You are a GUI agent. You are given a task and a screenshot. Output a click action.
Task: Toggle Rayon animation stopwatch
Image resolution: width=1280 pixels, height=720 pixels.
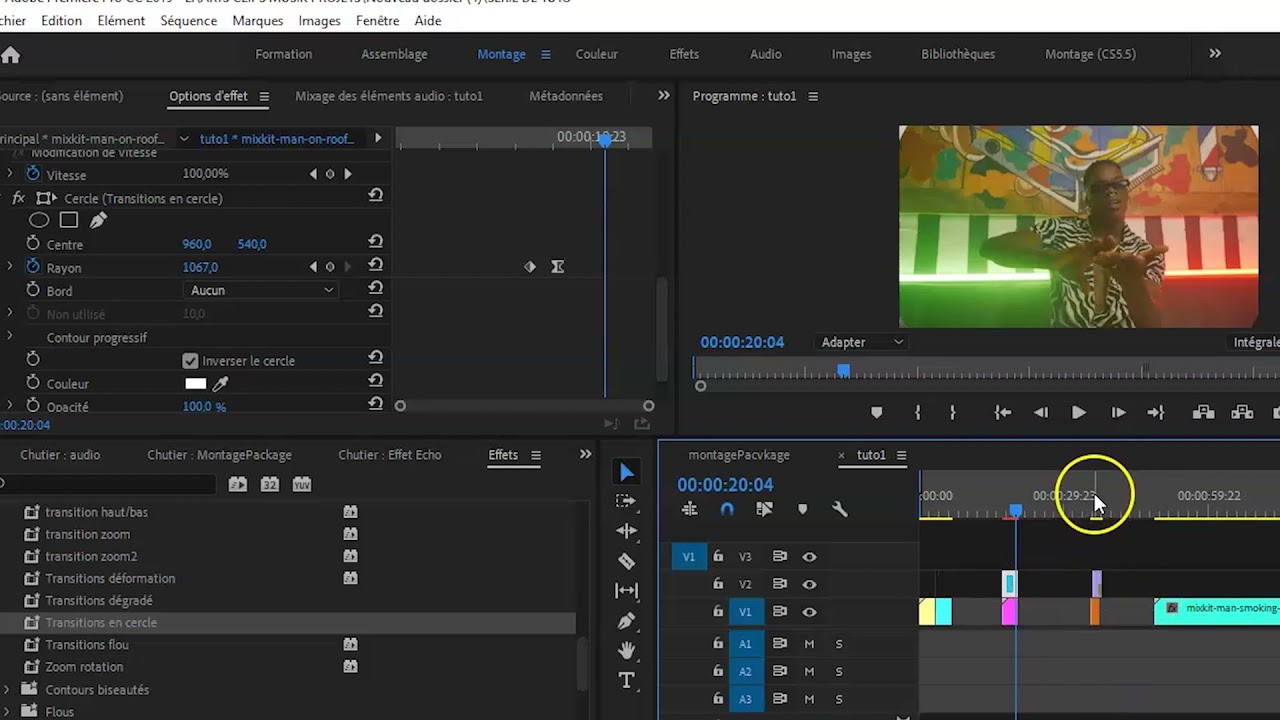coord(33,267)
